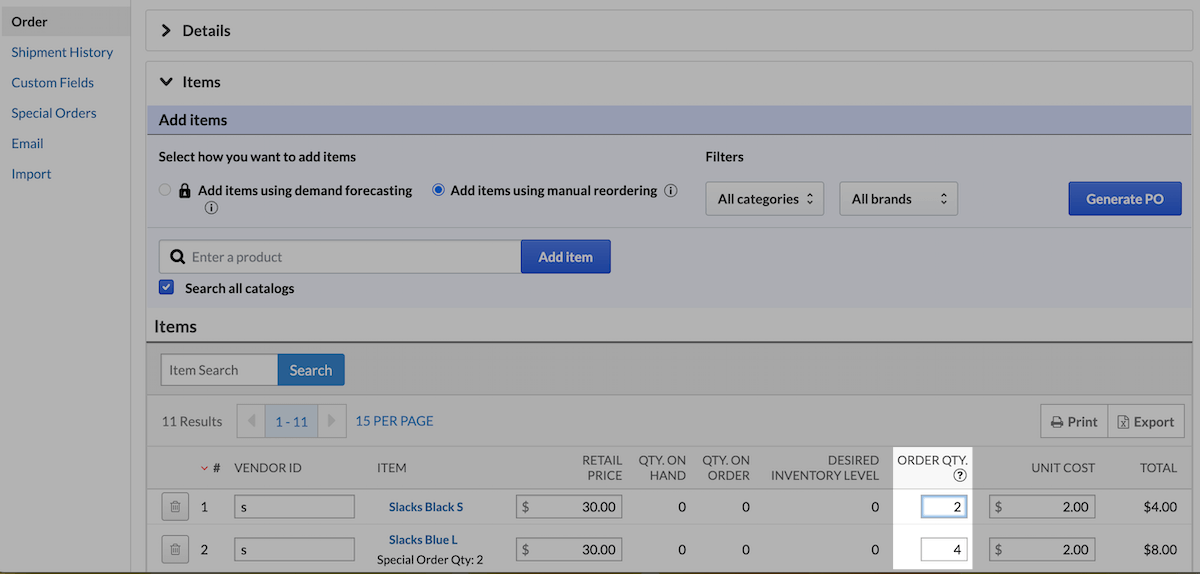Open the Slacks Blue L item link
Image resolution: width=1200 pixels, height=574 pixels.
[423, 540]
